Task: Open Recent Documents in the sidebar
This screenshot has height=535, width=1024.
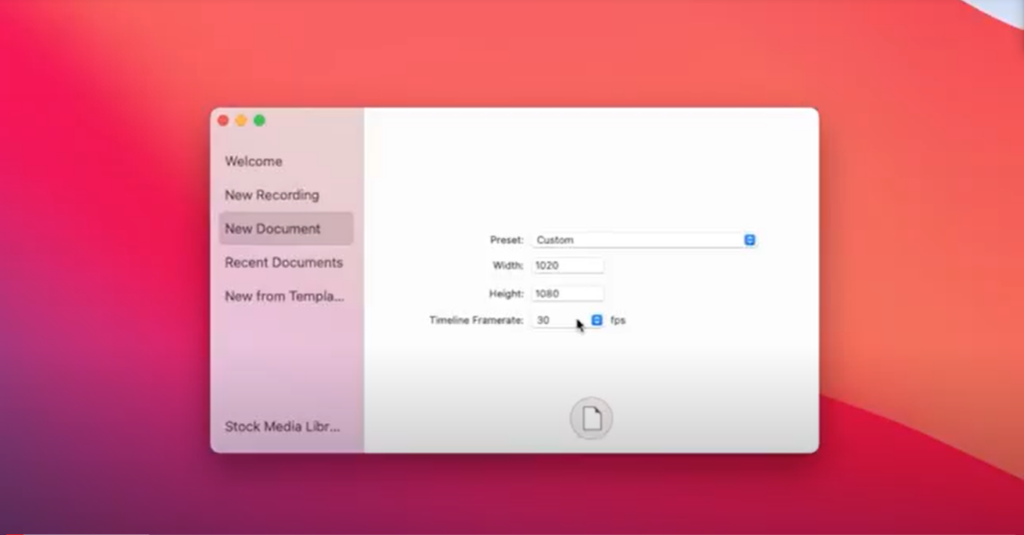Action: click(283, 263)
